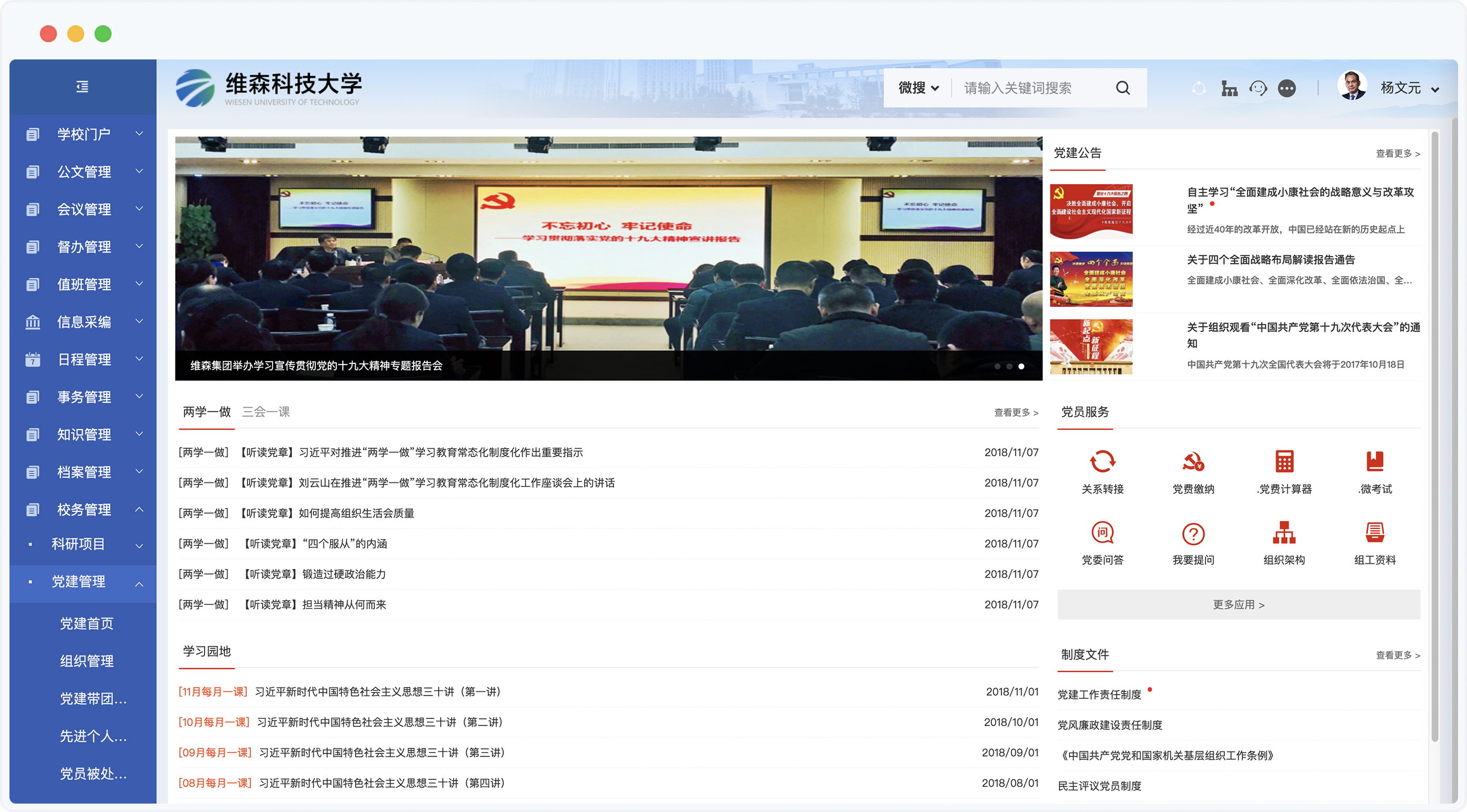Open the 组工资料 documents icon
Image resolution: width=1467 pixels, height=812 pixels.
(1375, 533)
